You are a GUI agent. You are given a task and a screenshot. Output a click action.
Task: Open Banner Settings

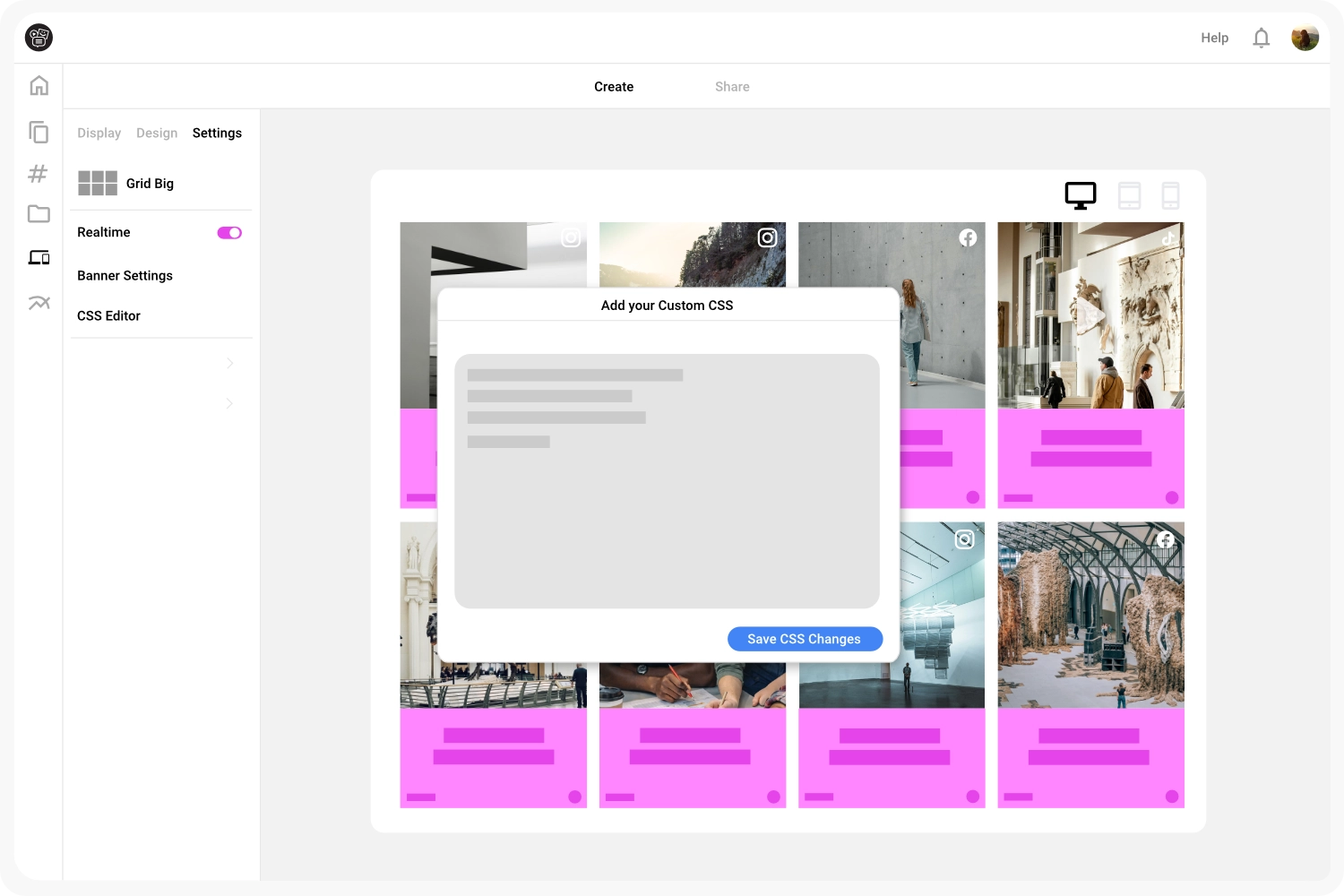tap(125, 275)
